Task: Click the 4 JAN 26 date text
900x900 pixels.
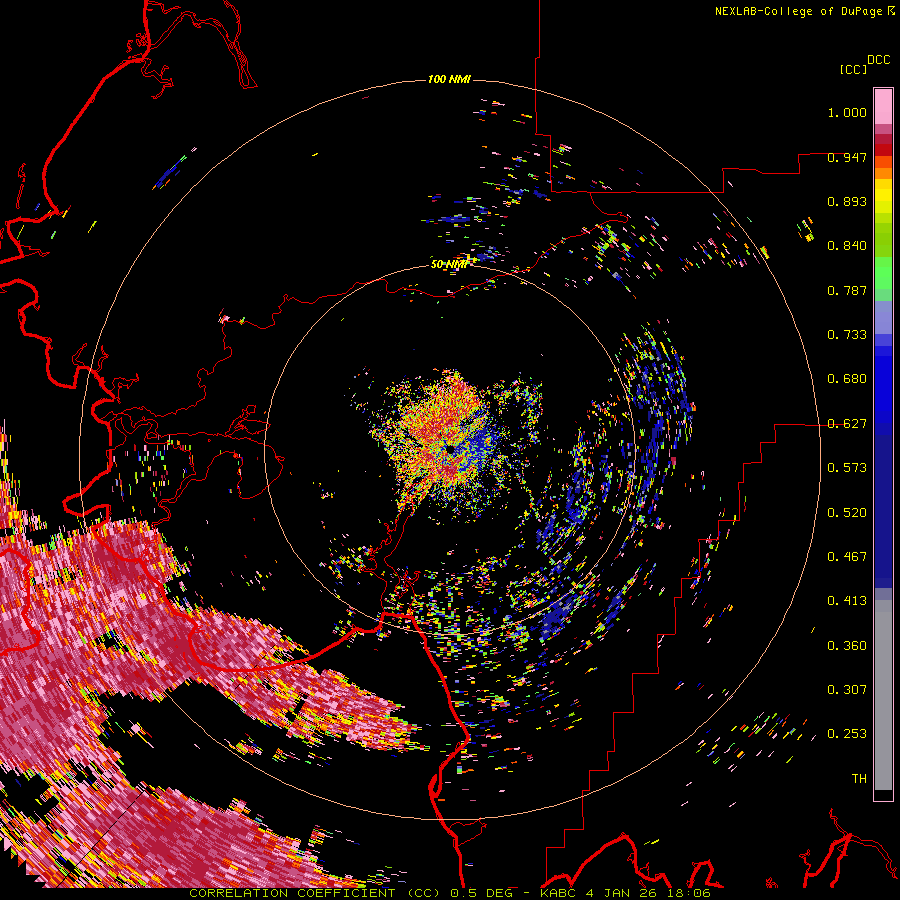Action: point(623,893)
